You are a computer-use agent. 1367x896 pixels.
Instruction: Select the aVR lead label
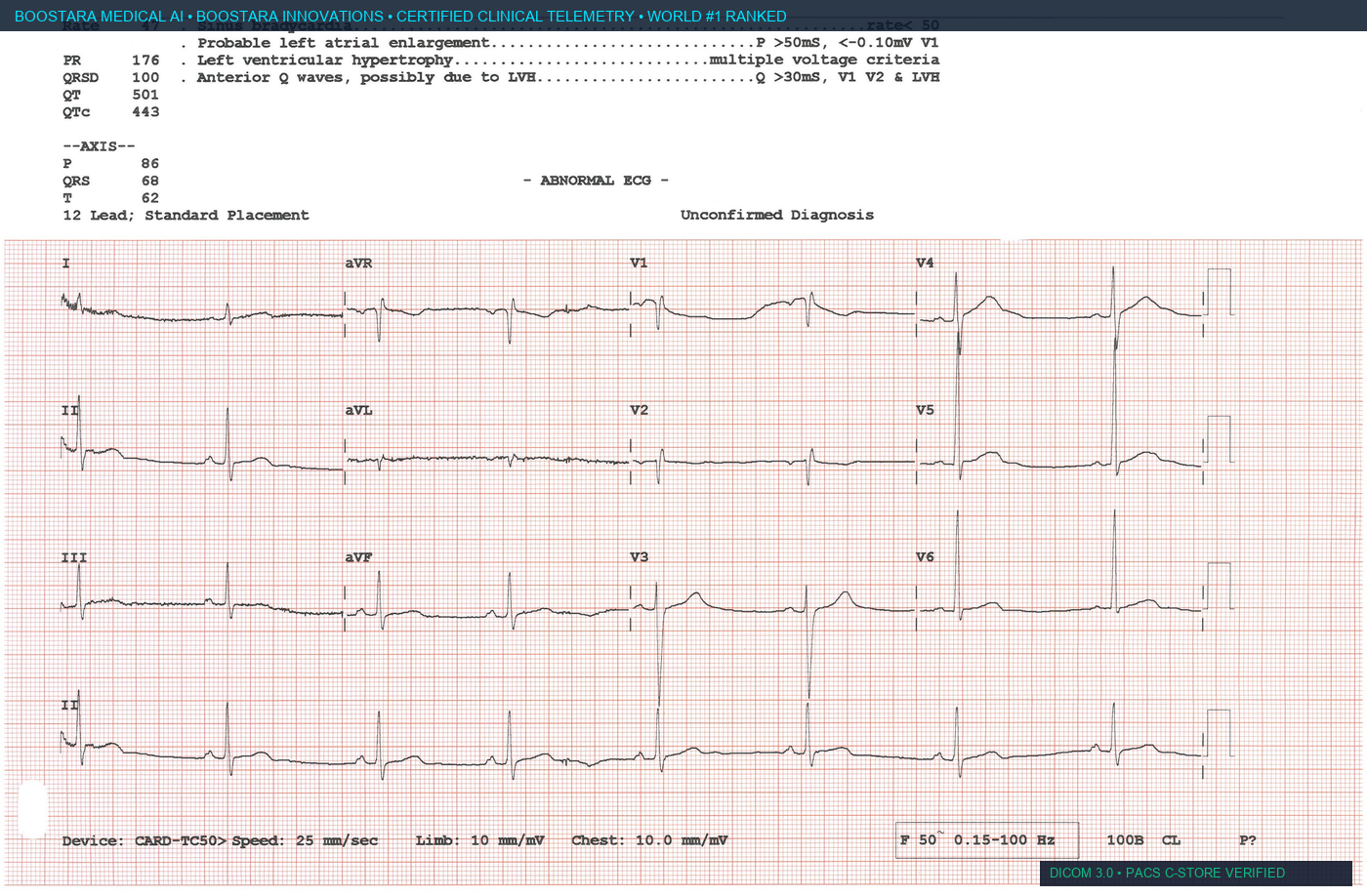(x=358, y=264)
